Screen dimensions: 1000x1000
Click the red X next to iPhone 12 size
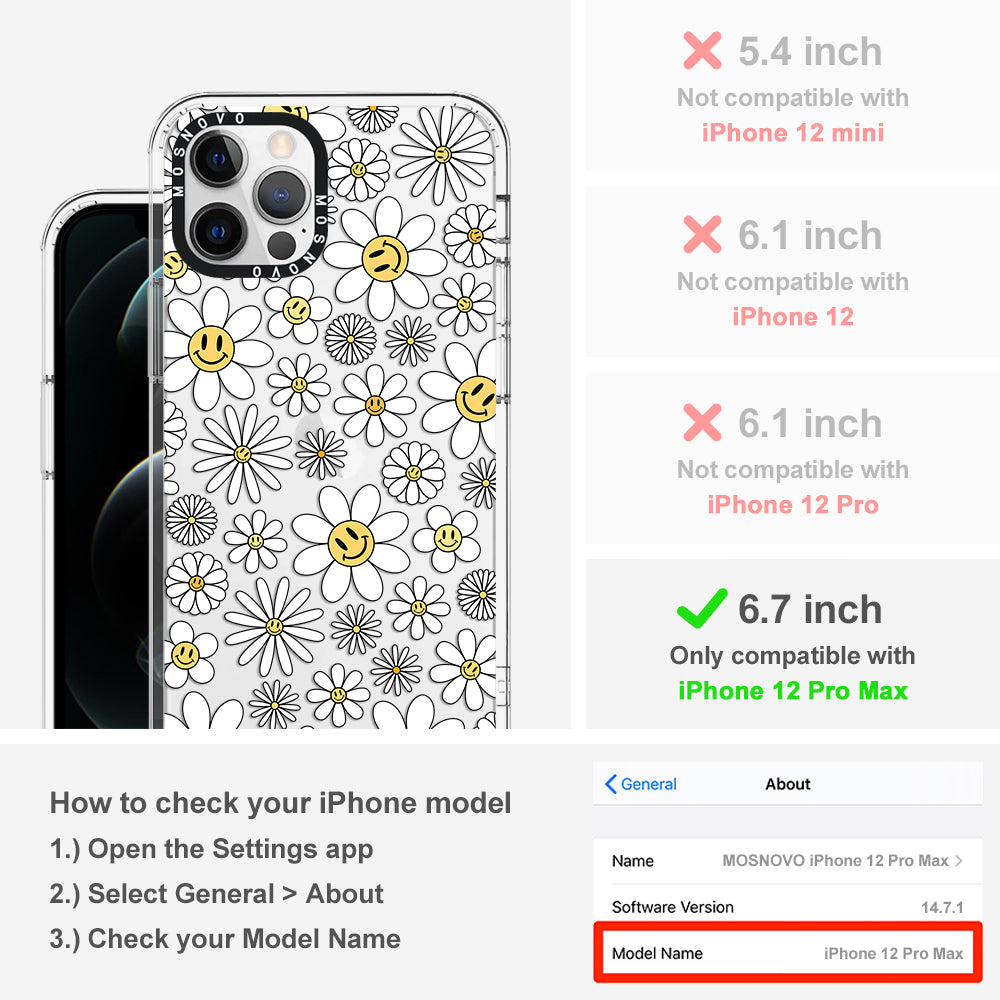tap(702, 235)
